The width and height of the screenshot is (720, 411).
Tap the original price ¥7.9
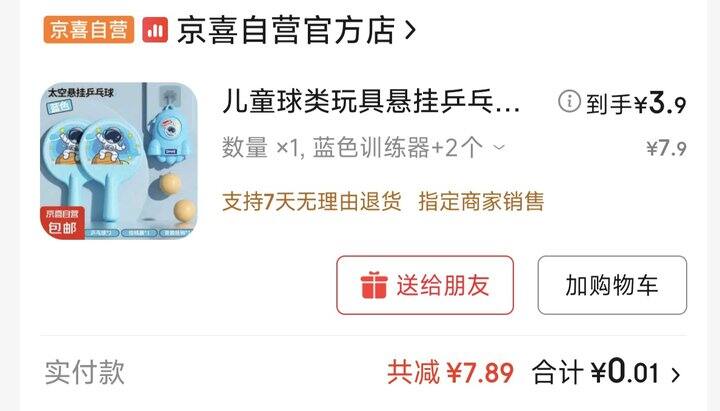click(666, 148)
